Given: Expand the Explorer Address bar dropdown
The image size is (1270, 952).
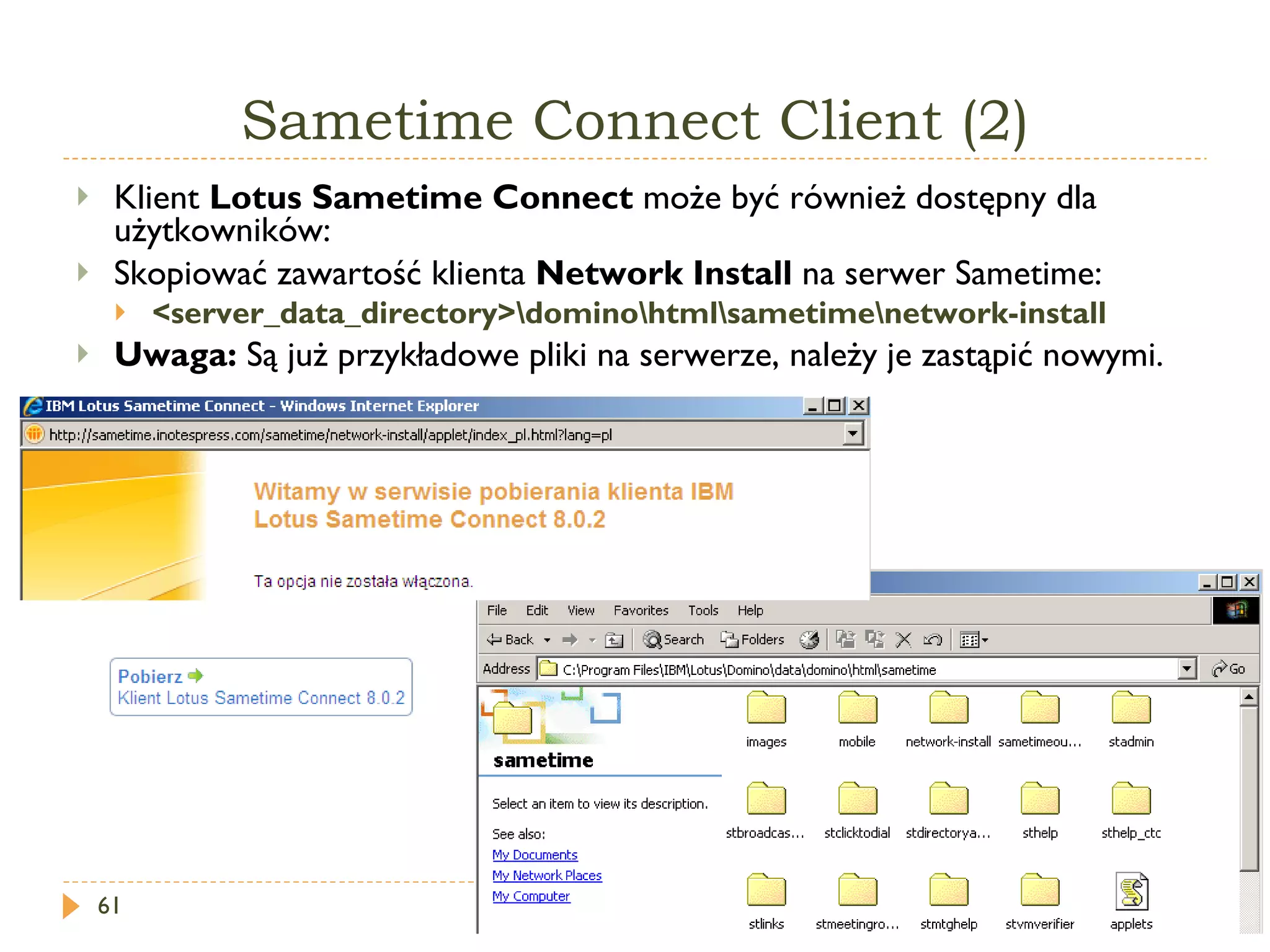Looking at the screenshot, I should 1187,669.
